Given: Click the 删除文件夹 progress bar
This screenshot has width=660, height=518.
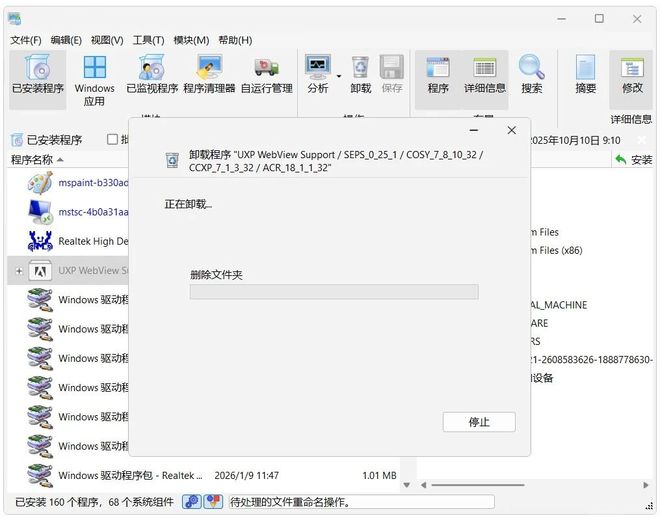Looking at the screenshot, I should coord(334,292).
